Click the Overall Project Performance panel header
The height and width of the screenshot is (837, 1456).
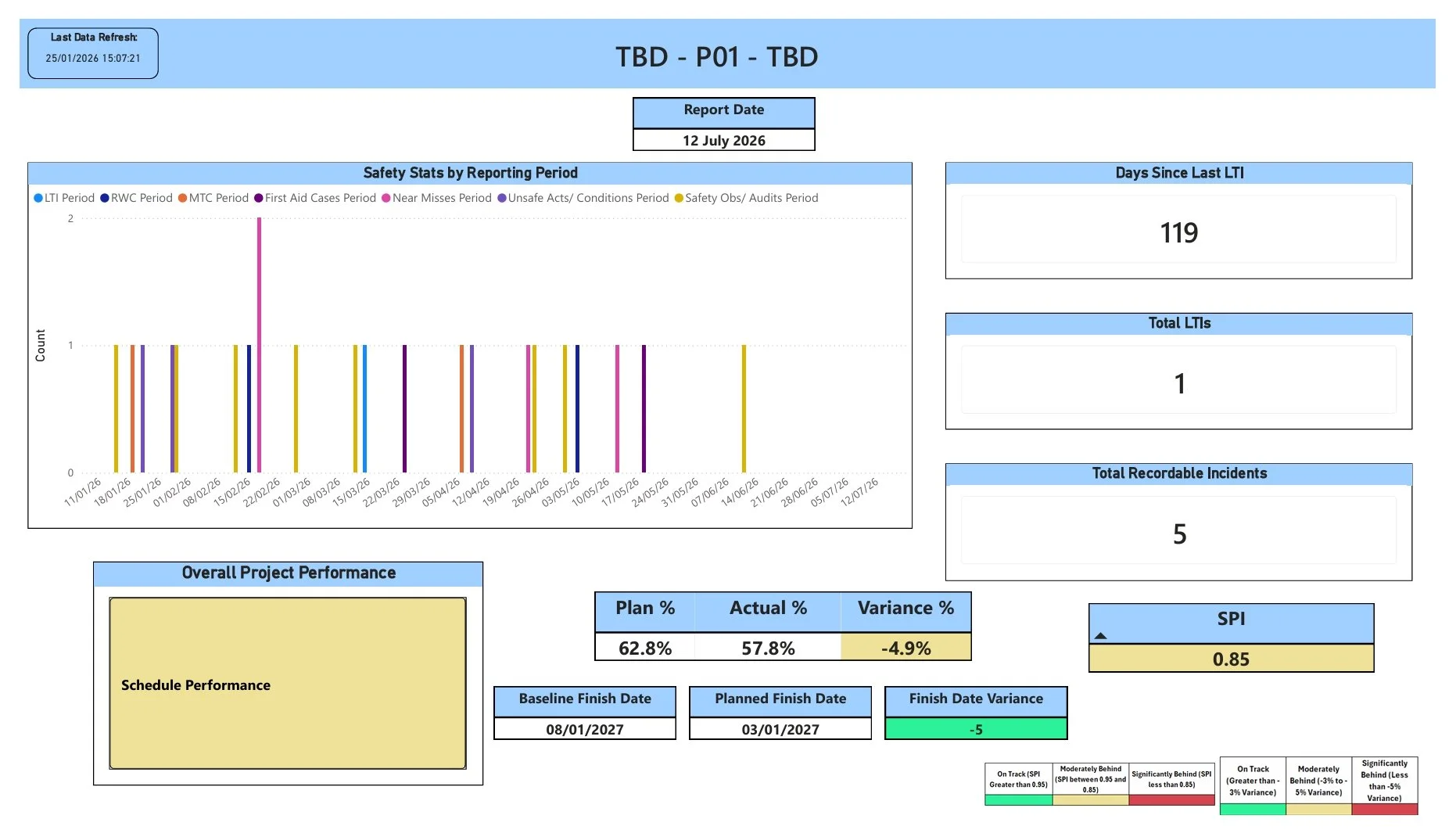288,573
